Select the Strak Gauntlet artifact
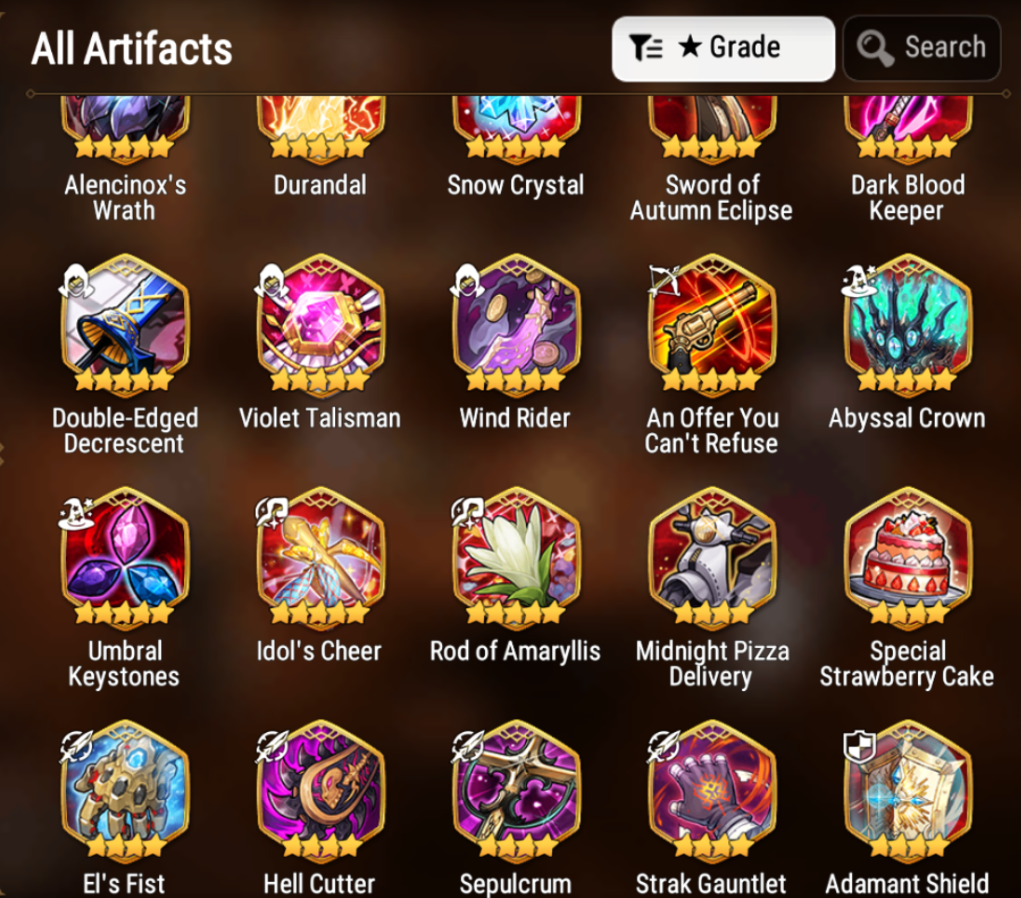The height and width of the screenshot is (898, 1021). pyautogui.click(x=712, y=791)
